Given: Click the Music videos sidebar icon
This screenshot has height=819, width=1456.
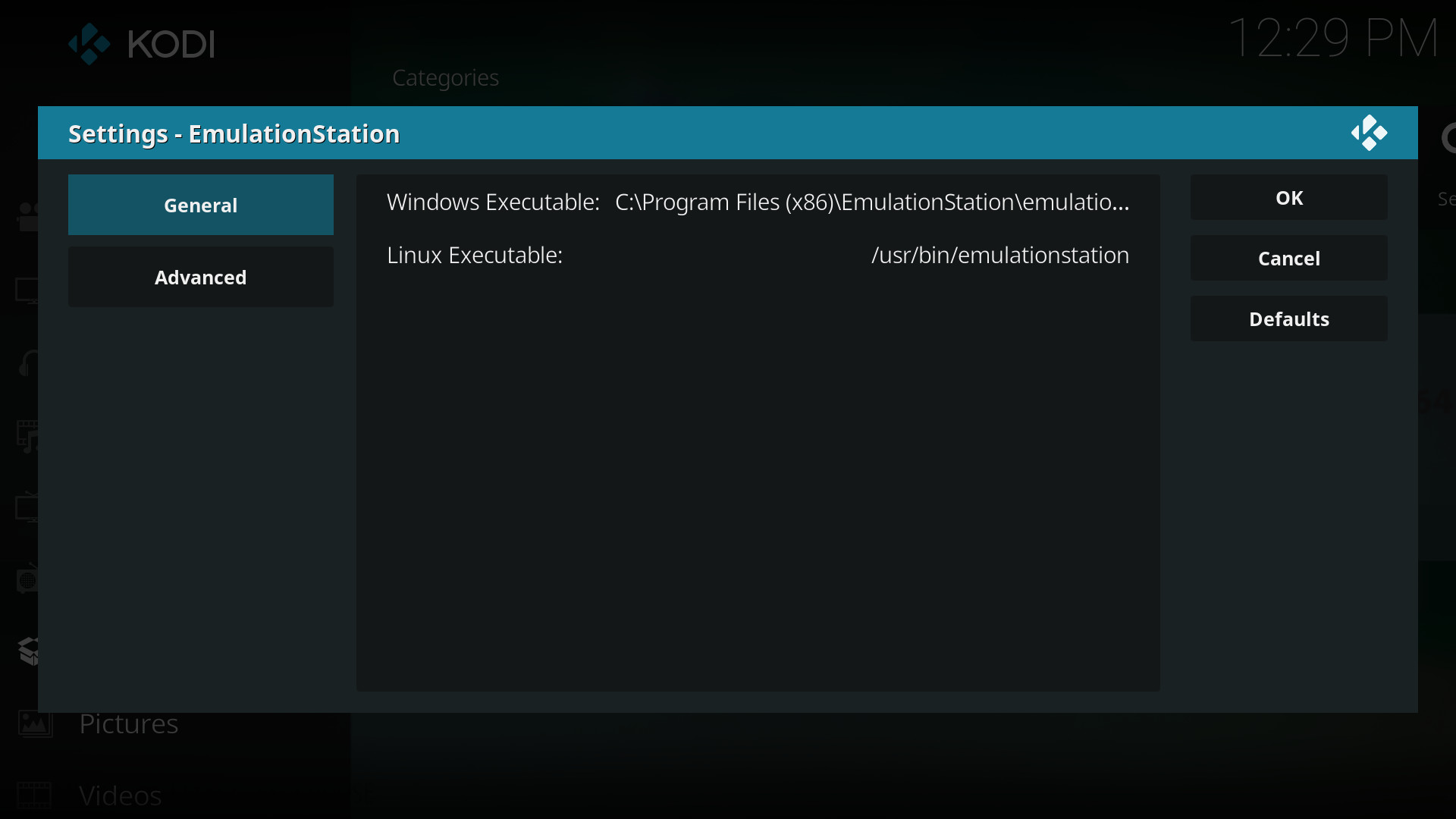Looking at the screenshot, I should [28, 436].
